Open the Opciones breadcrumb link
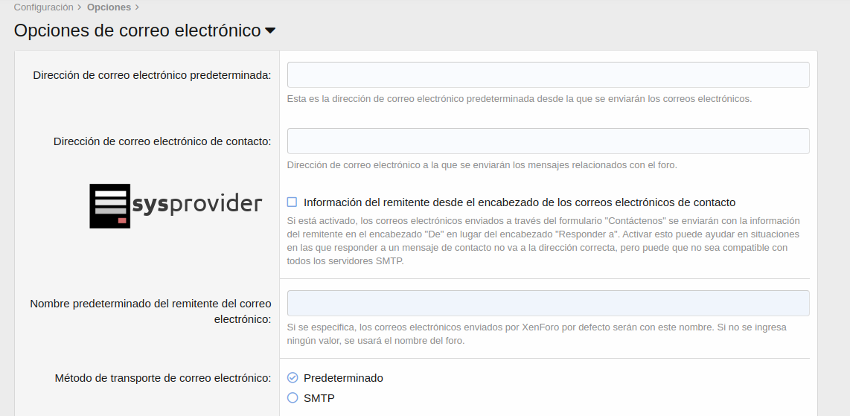Image resolution: width=850 pixels, height=416 pixels. point(108,7)
